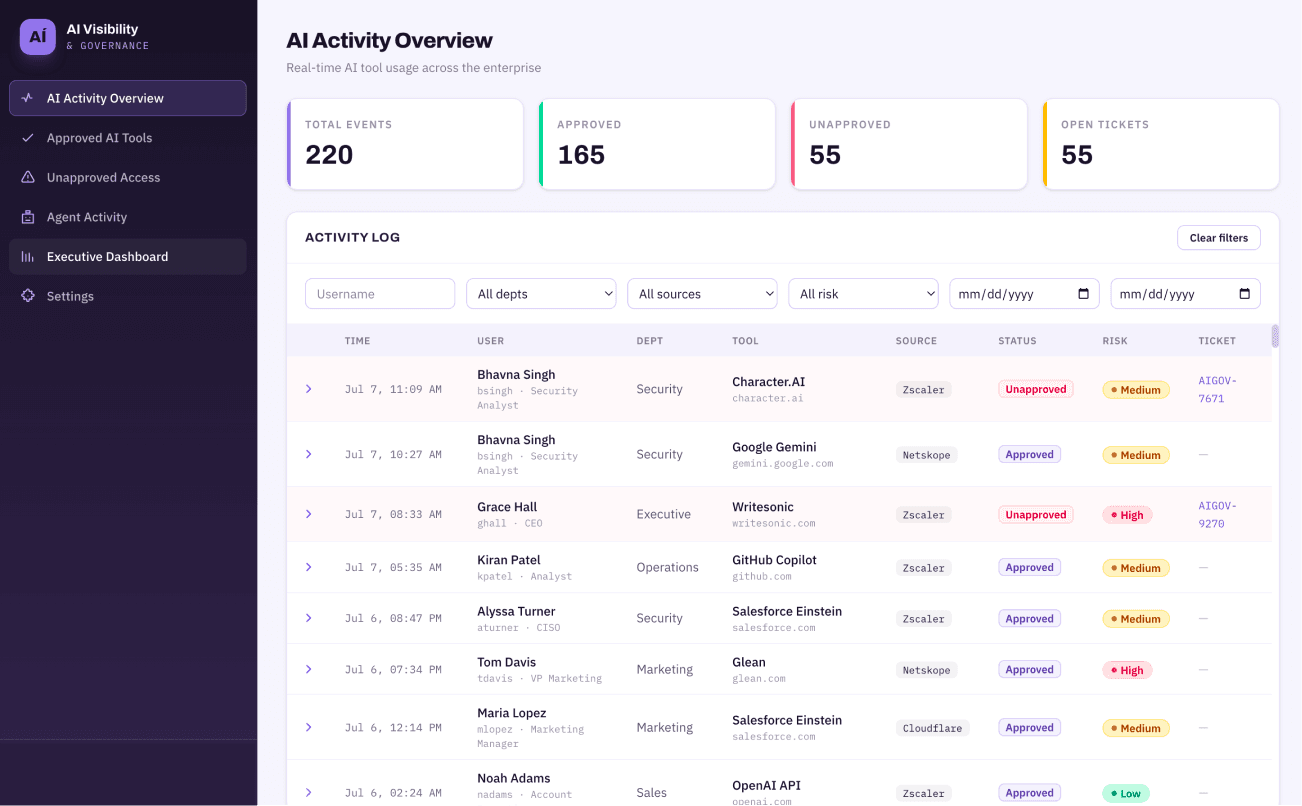Image resolution: width=1302 pixels, height=806 pixels.
Task: Expand the Character.AI row for Bhavna Singh
Action: [309, 389]
